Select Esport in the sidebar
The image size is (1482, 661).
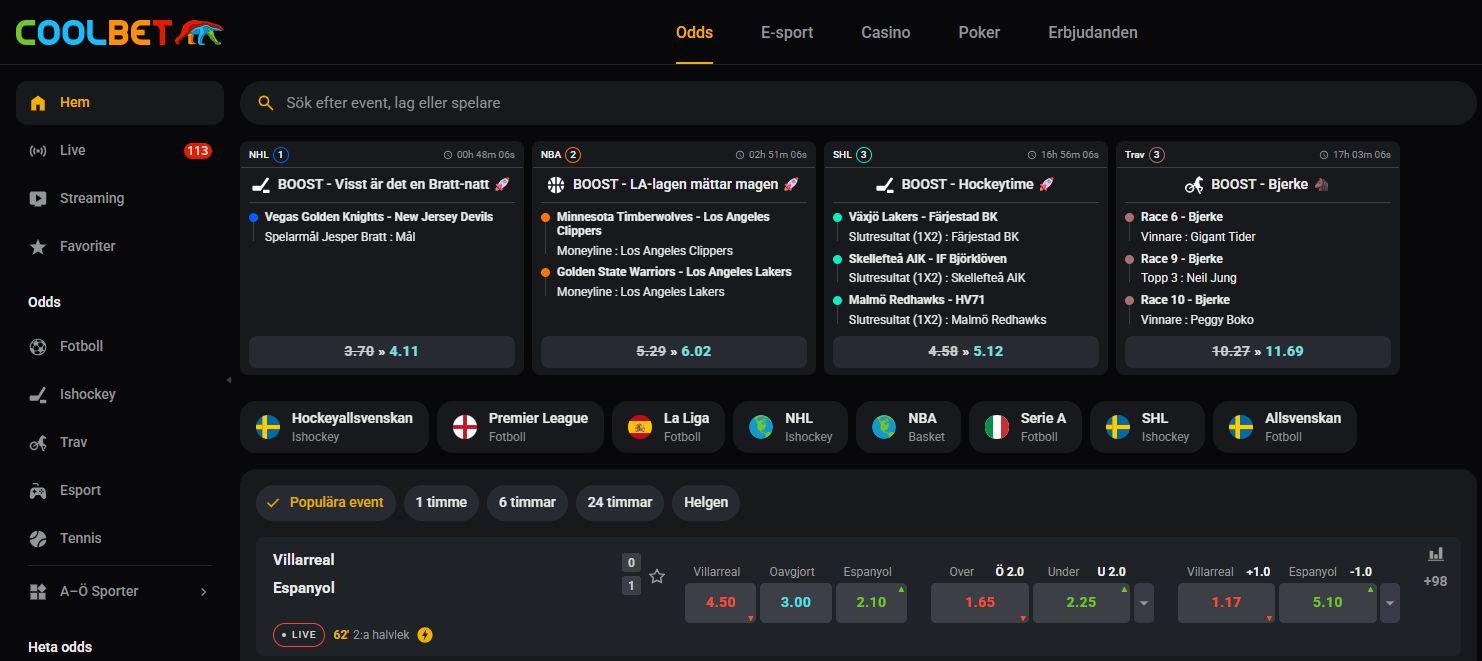click(119, 490)
